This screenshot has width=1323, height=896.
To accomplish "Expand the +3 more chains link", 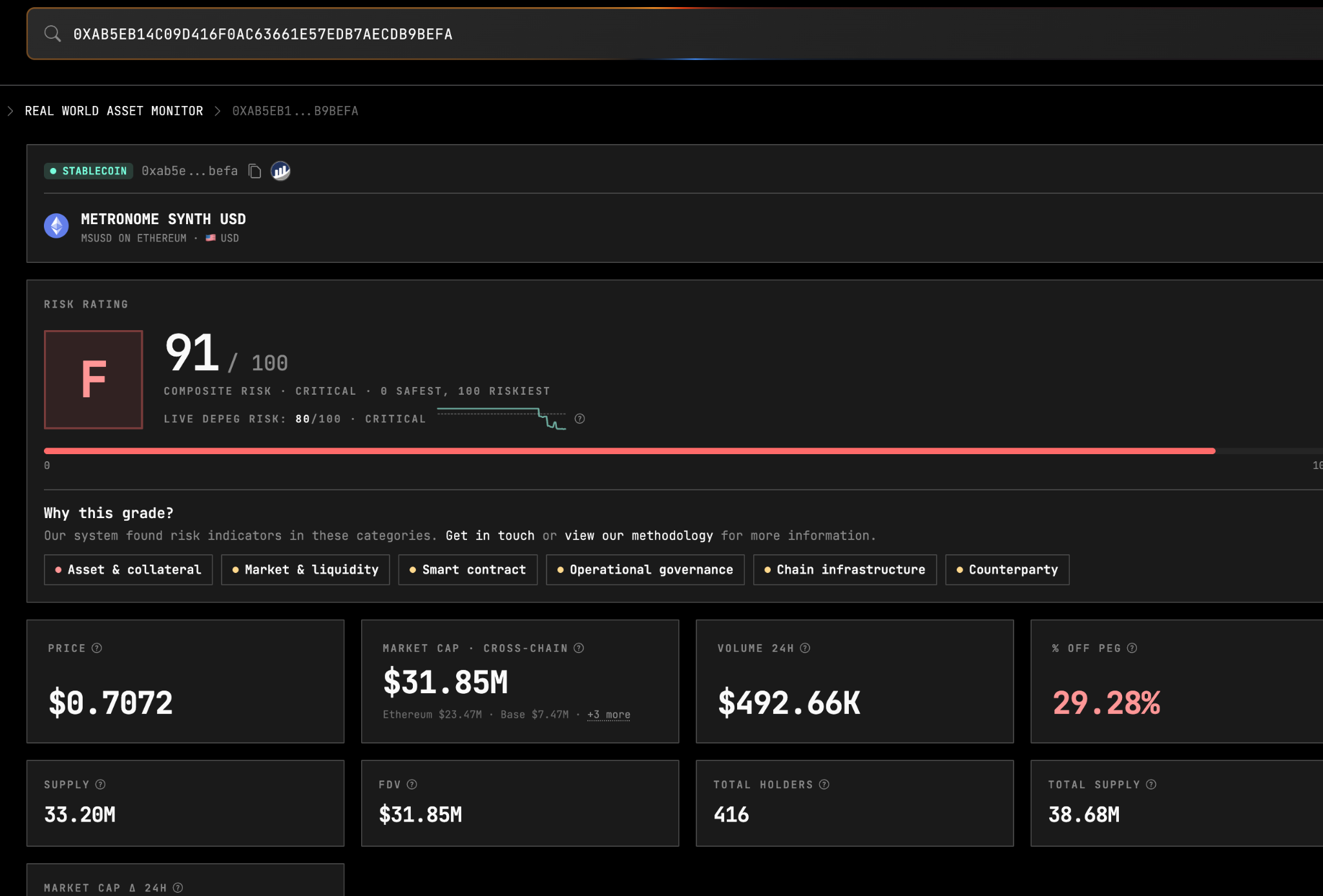I will (x=609, y=714).
